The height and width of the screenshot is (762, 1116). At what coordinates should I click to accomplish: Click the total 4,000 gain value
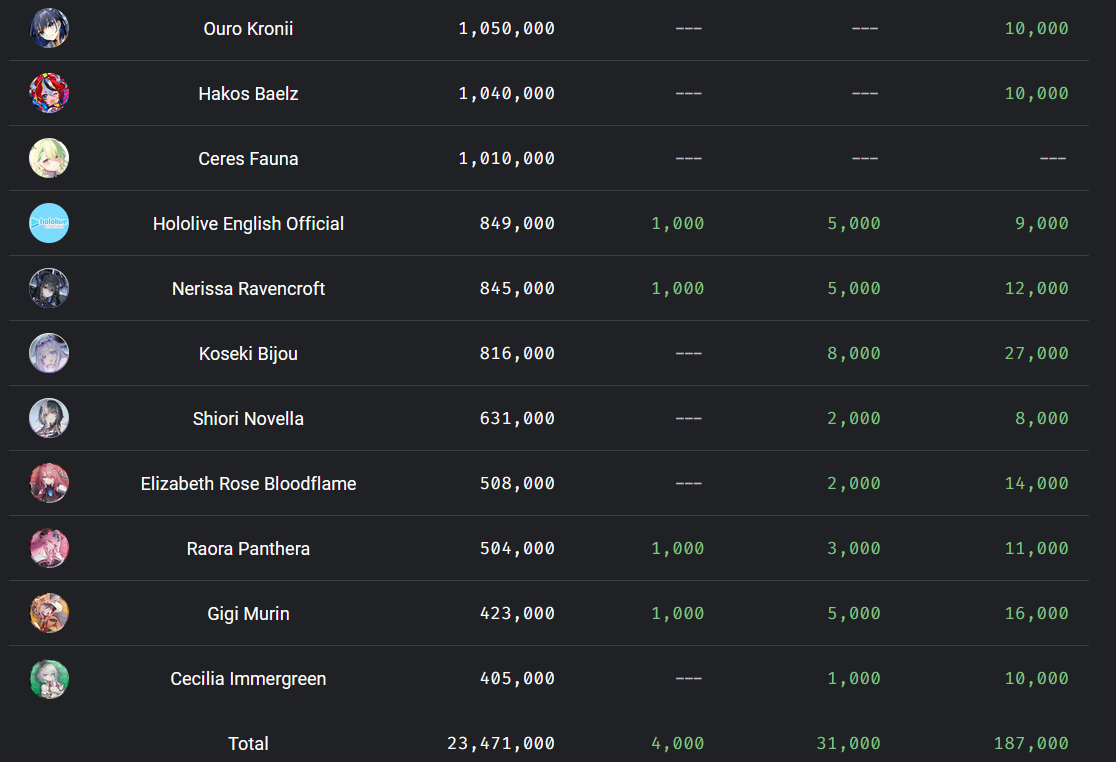click(x=678, y=744)
